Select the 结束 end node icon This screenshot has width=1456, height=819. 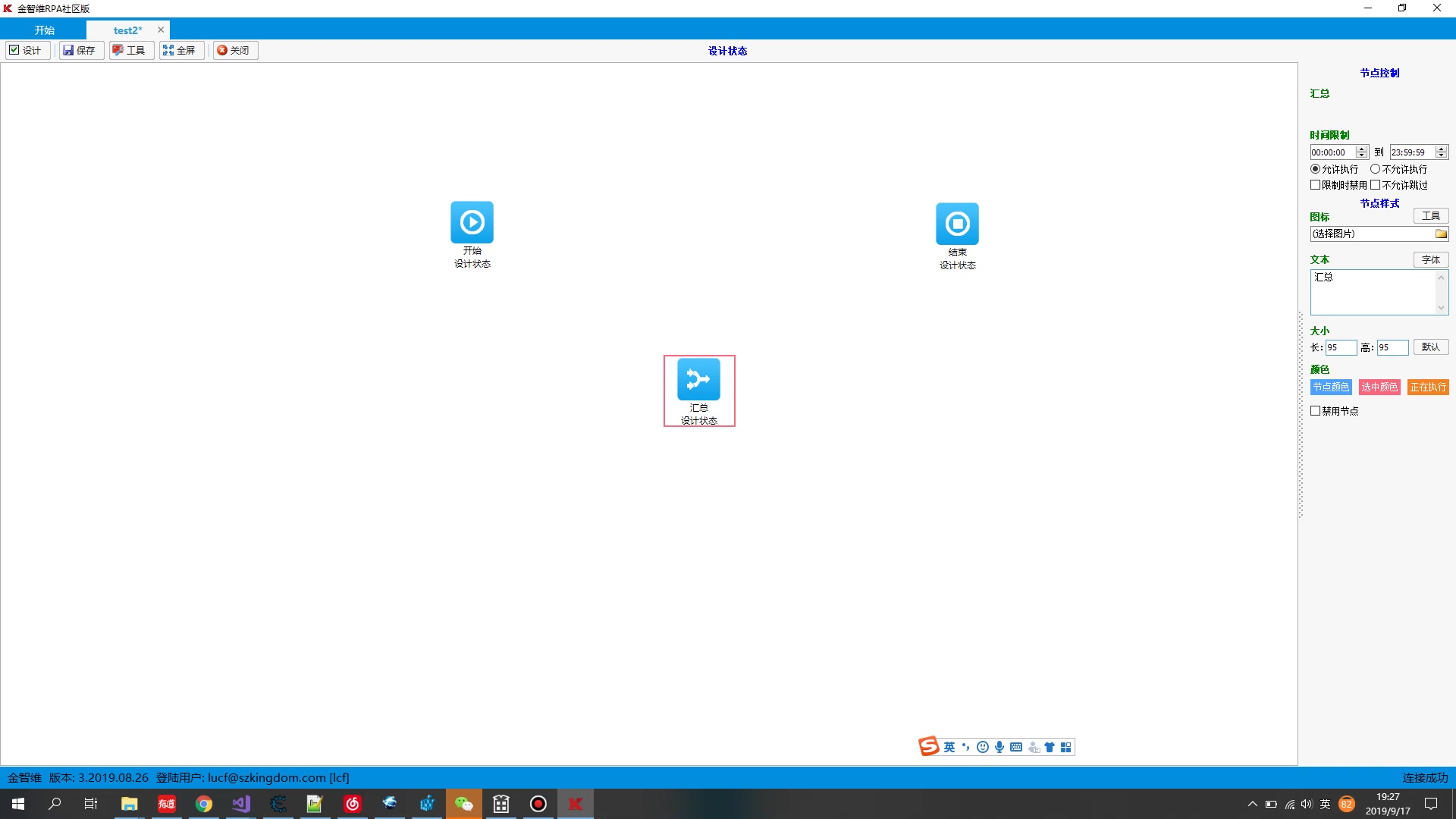957,224
